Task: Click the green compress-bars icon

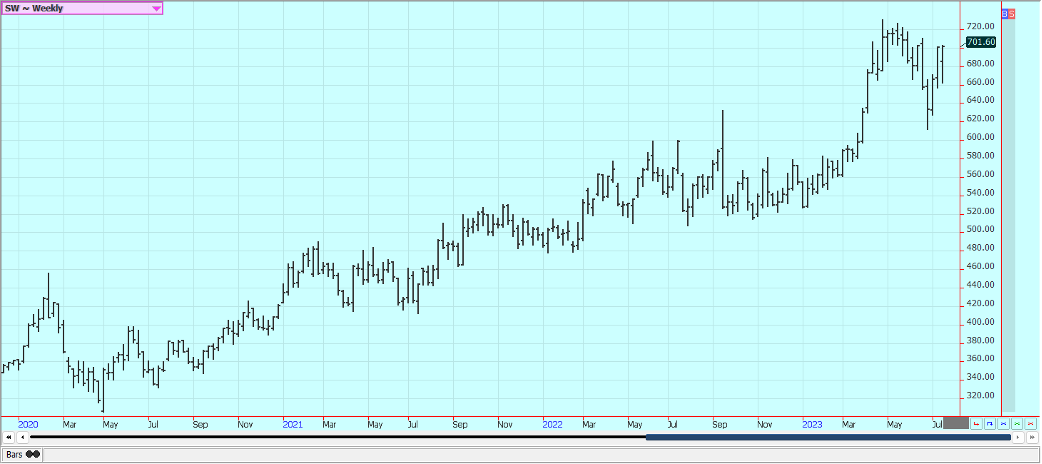Action: [x=1017, y=423]
